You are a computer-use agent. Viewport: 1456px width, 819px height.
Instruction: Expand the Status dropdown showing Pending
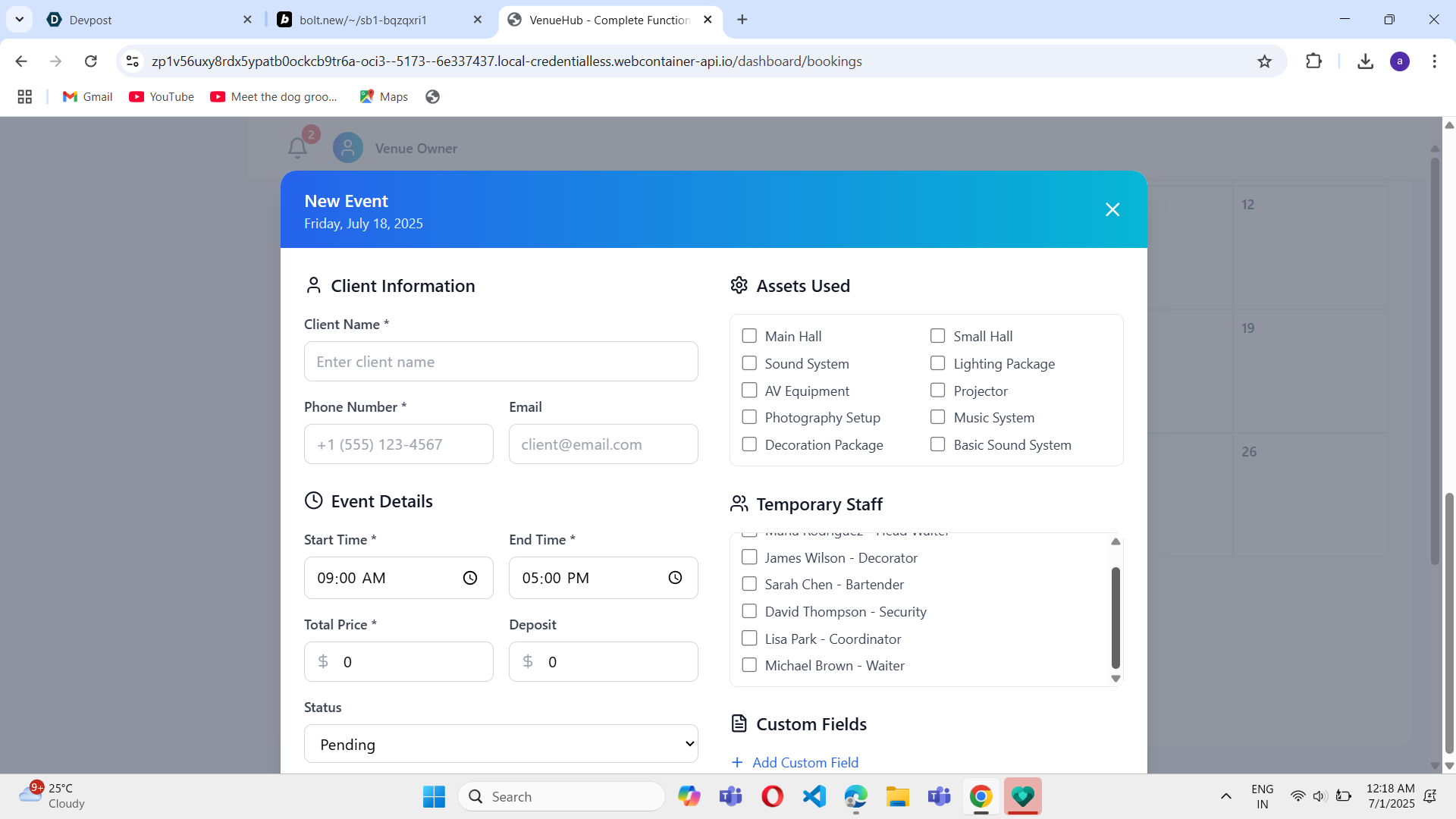(x=500, y=744)
